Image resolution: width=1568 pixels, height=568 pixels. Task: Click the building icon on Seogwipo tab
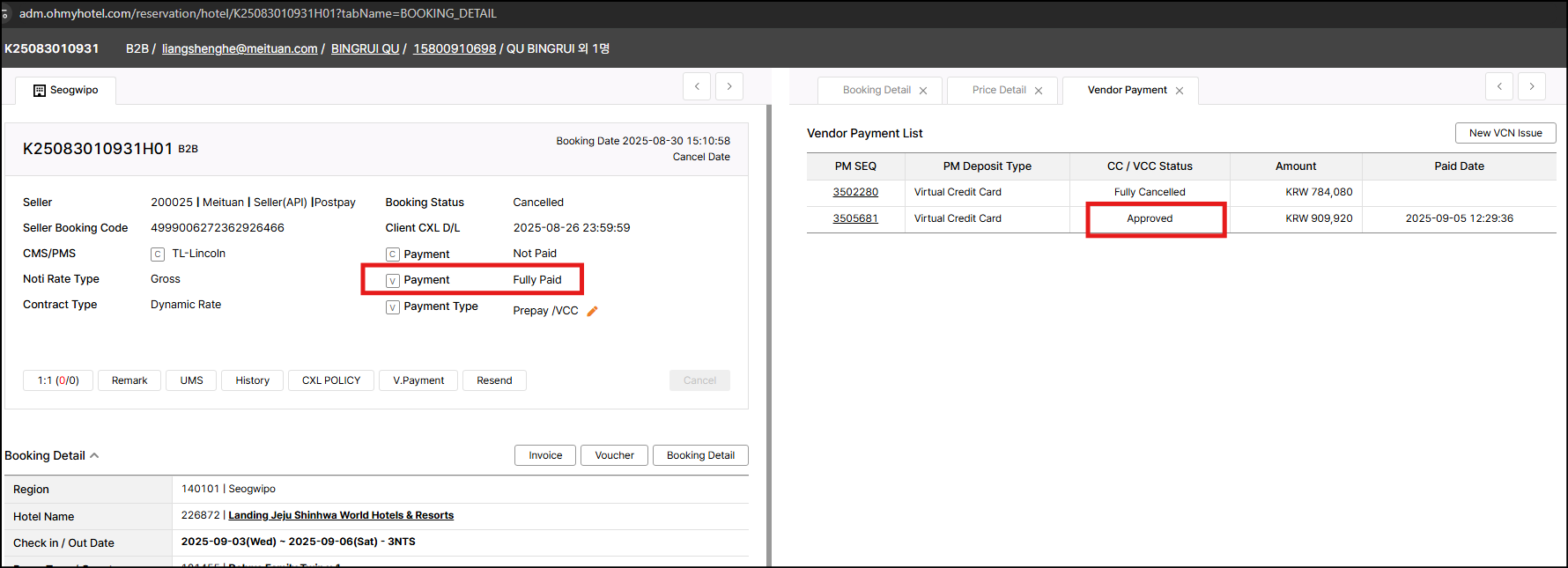(40, 91)
